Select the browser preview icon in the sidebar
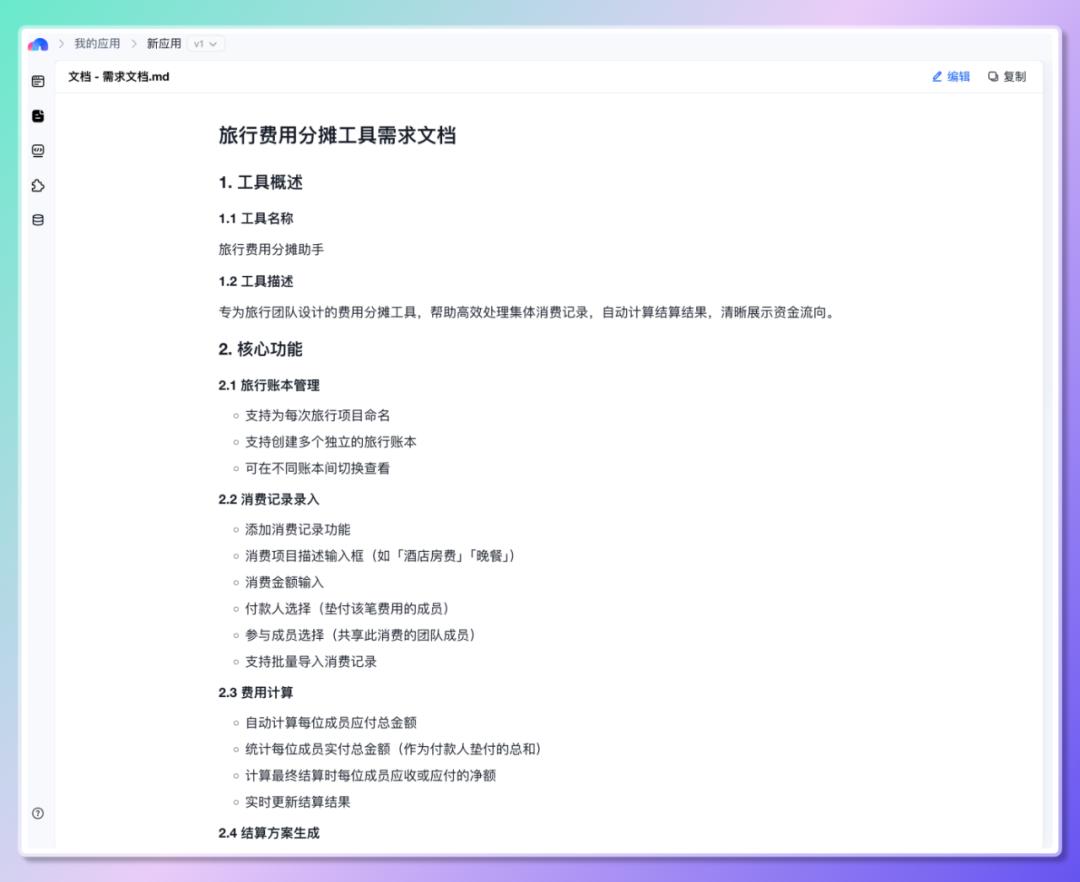1080x882 pixels. point(37,80)
